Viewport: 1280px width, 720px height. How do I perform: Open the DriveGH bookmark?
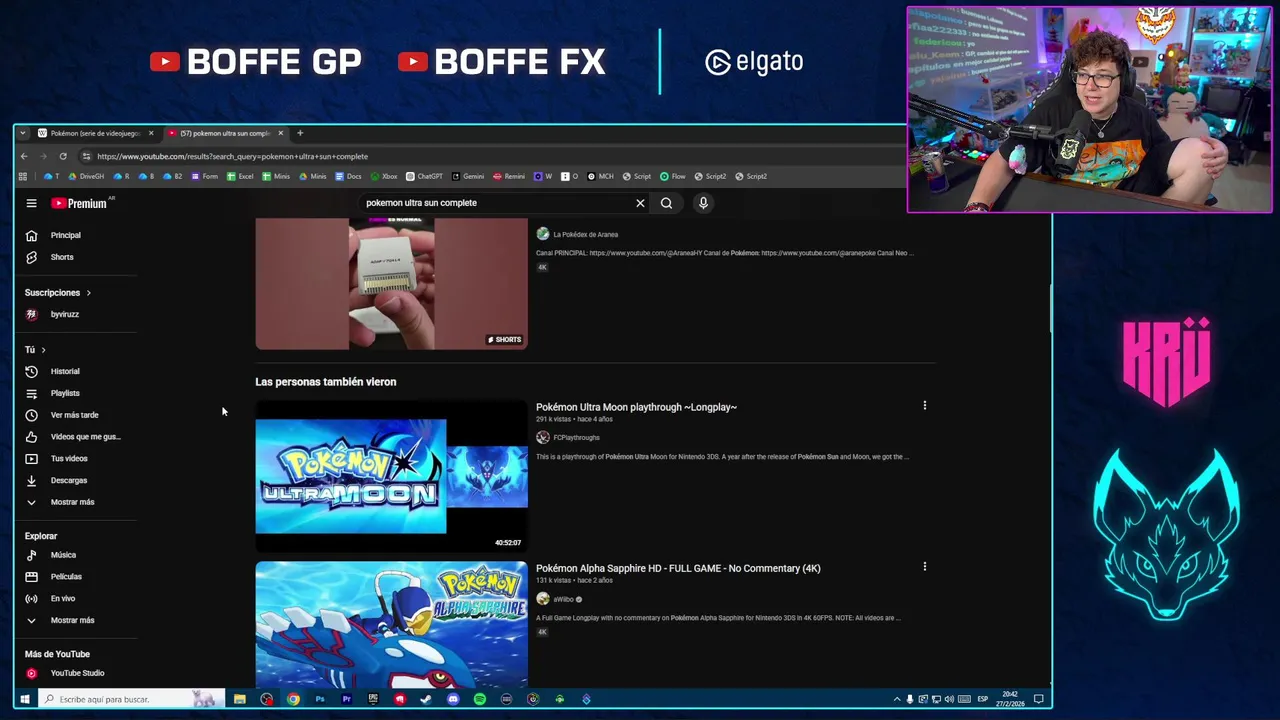click(86, 176)
